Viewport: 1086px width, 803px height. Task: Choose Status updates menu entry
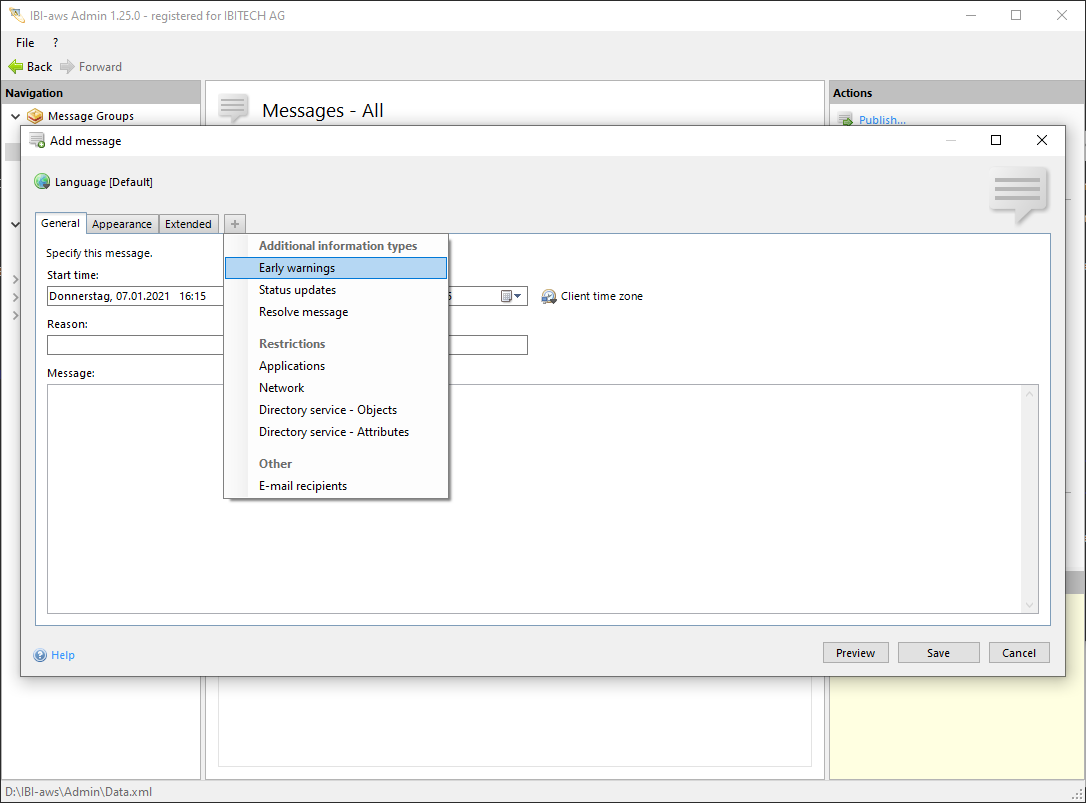click(x=297, y=290)
